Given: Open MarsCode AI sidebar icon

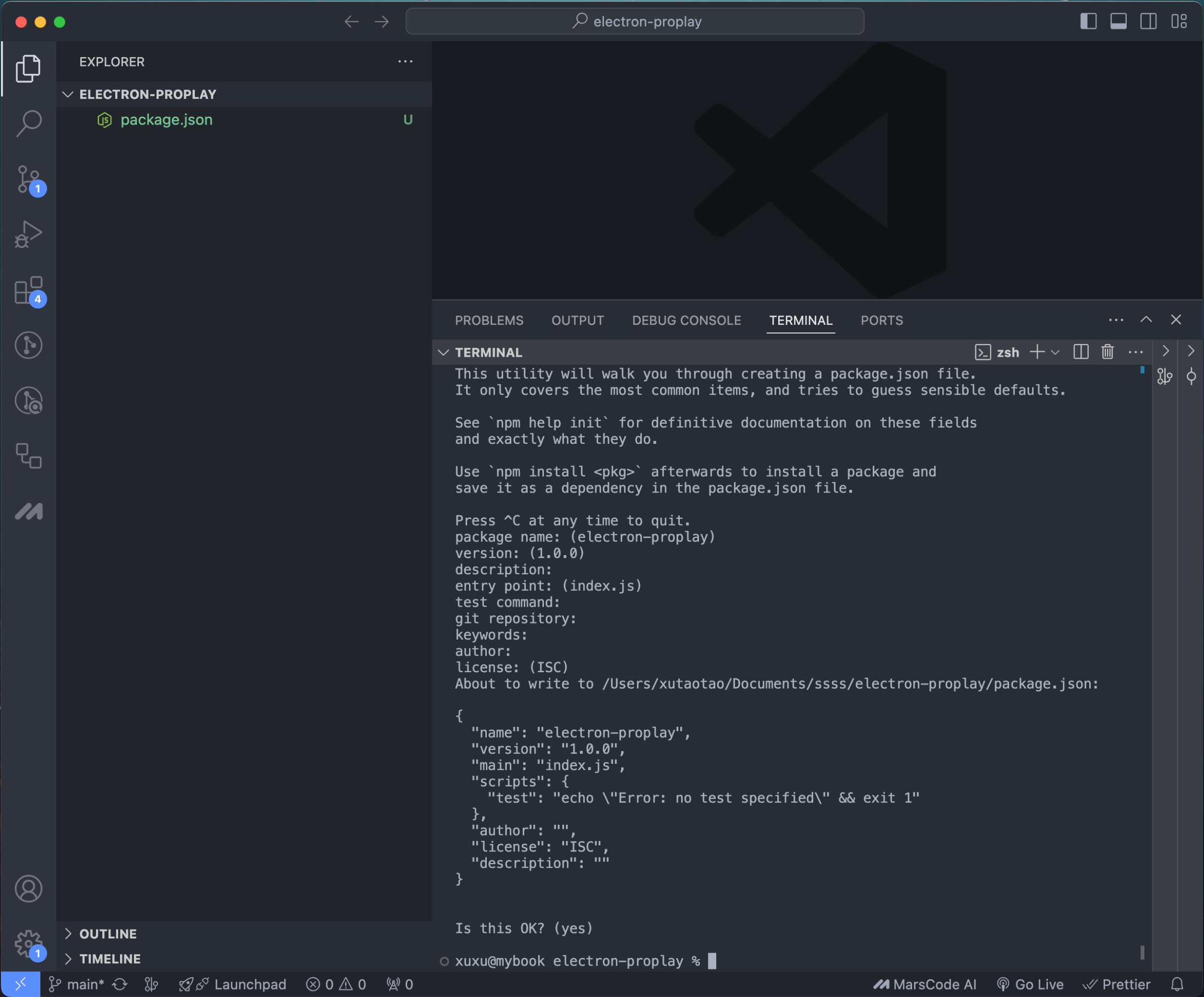Looking at the screenshot, I should coord(28,511).
